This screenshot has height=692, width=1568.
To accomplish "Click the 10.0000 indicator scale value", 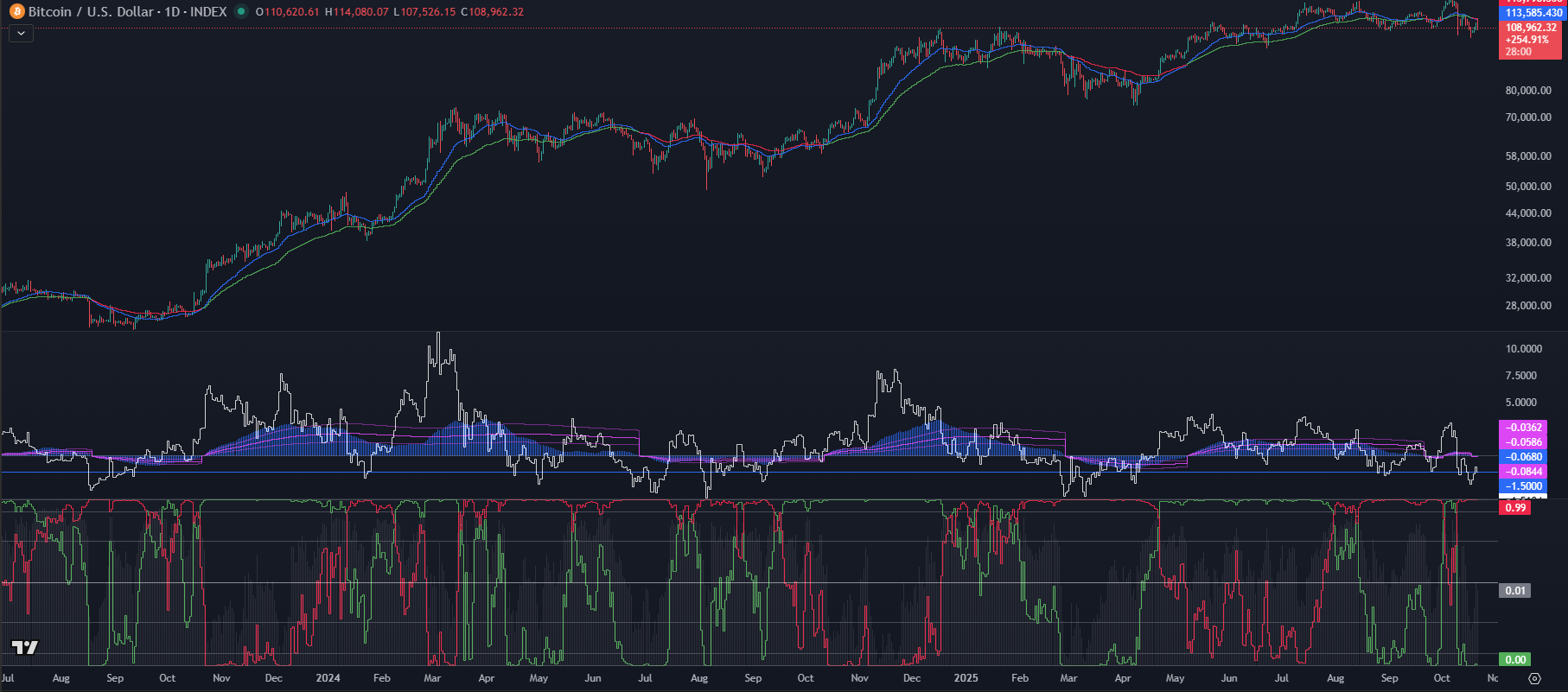I will (1524, 349).
